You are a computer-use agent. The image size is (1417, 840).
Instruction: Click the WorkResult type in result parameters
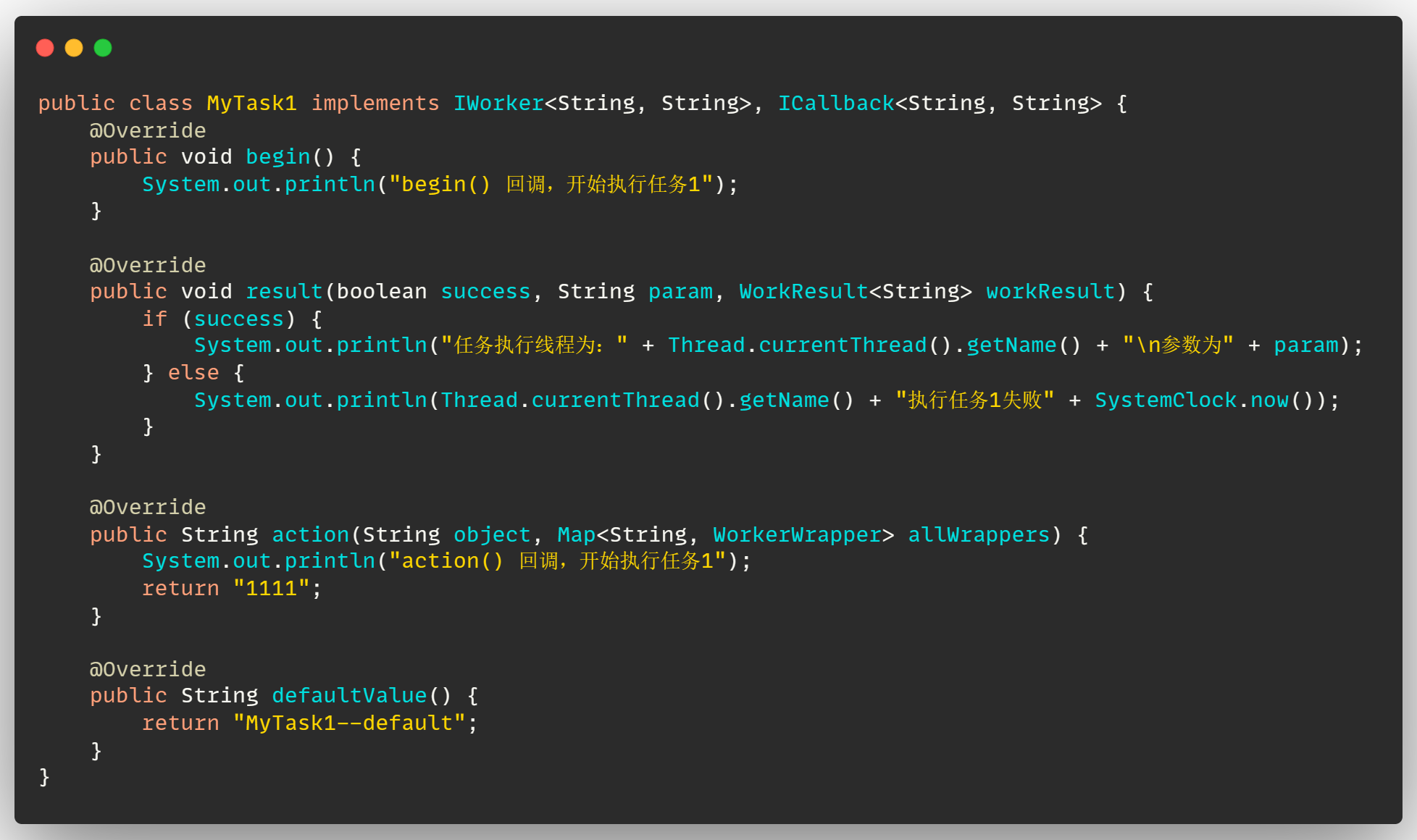(x=803, y=292)
